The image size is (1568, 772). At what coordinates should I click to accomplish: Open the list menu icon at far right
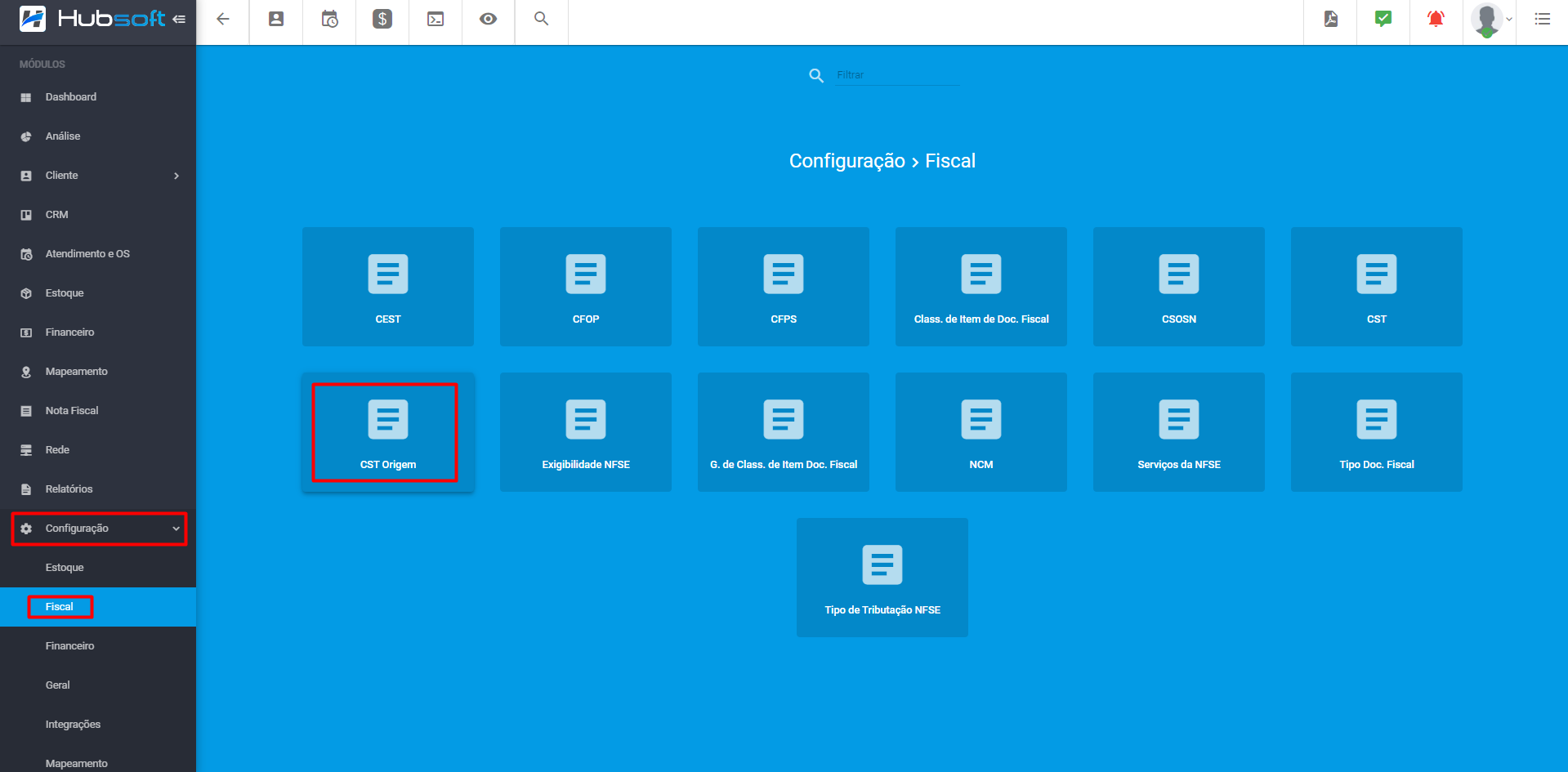tap(1543, 19)
